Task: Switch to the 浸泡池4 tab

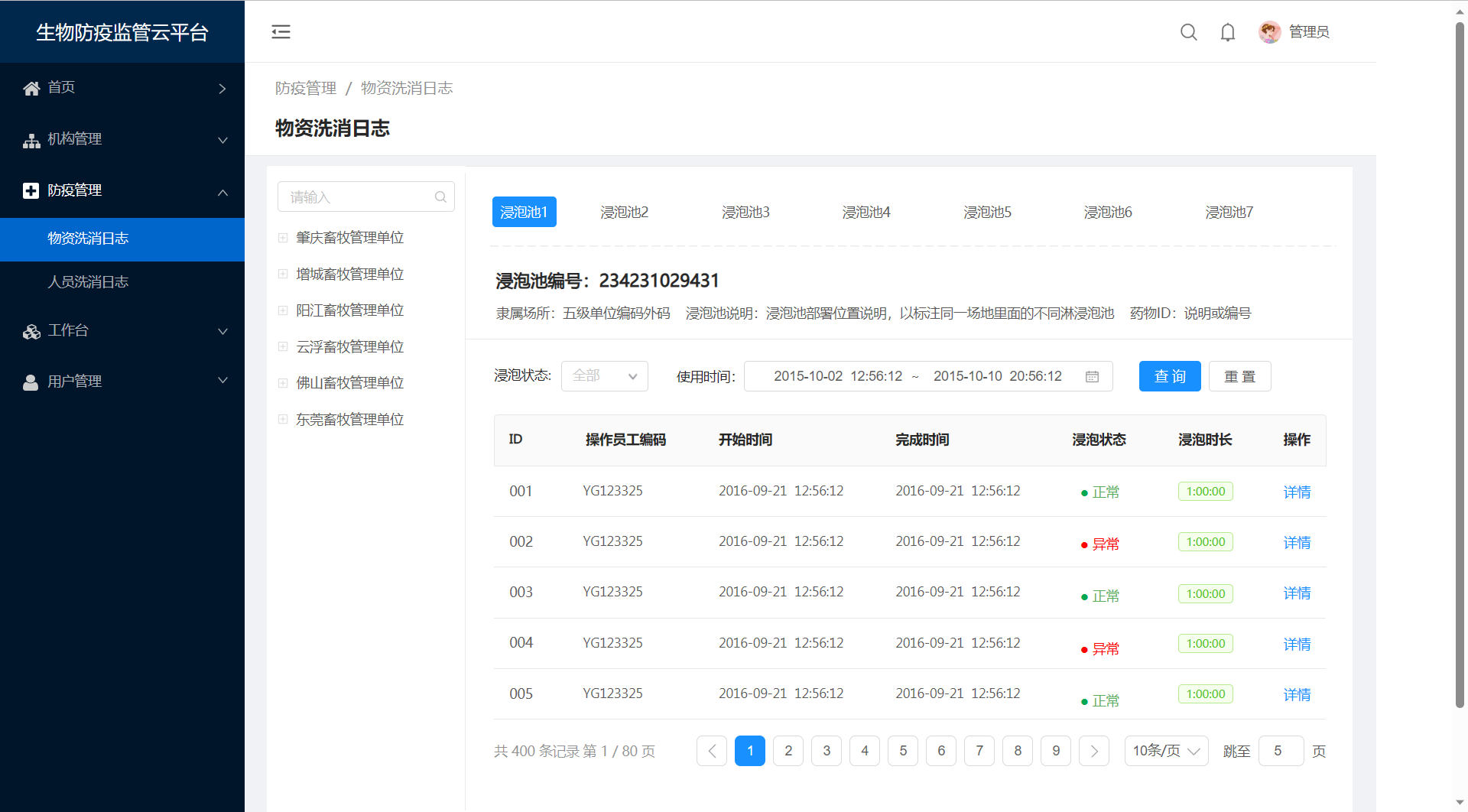Action: click(x=866, y=212)
